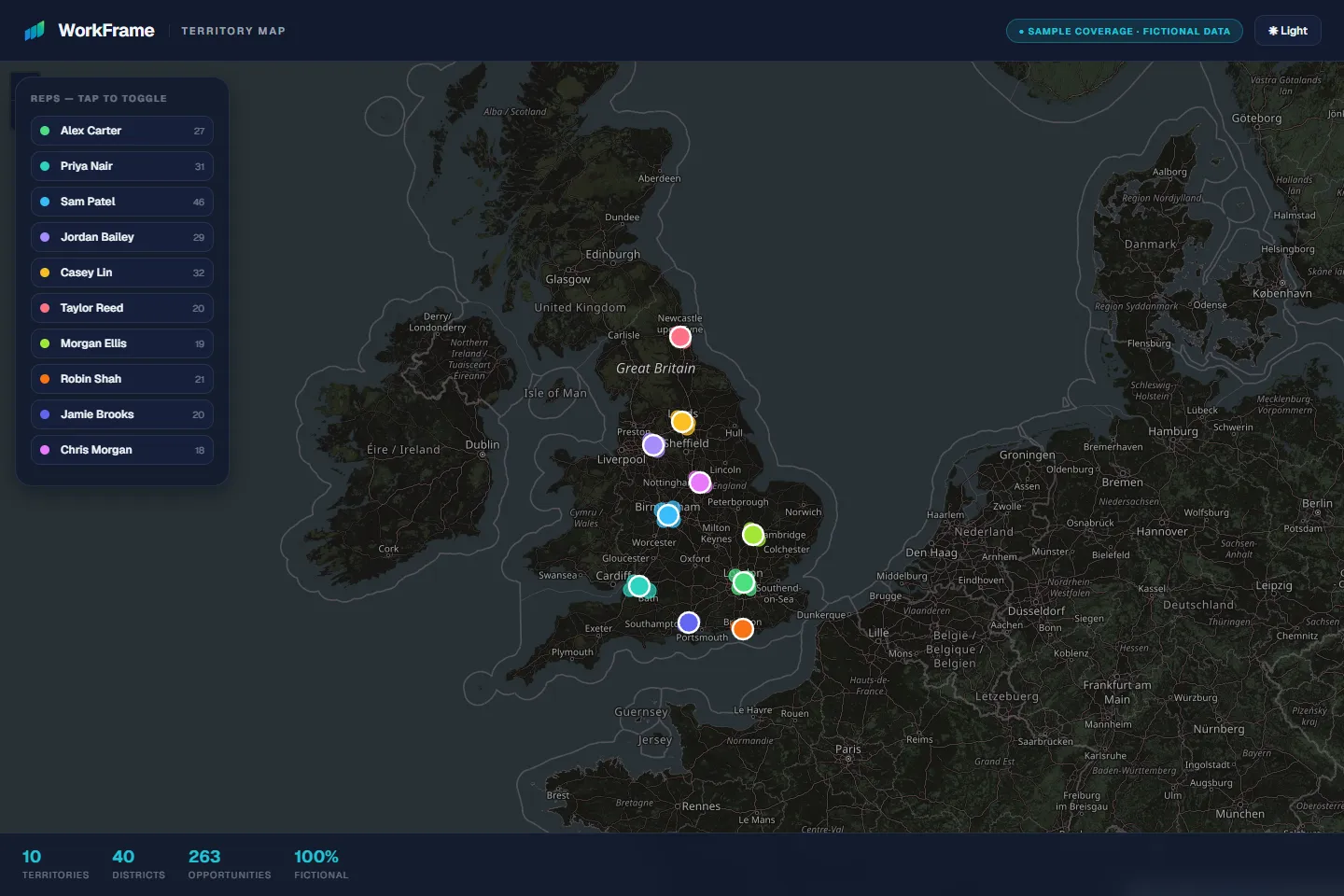The width and height of the screenshot is (1344, 896).
Task: Click the 40 Districts stat
Action: (x=139, y=864)
